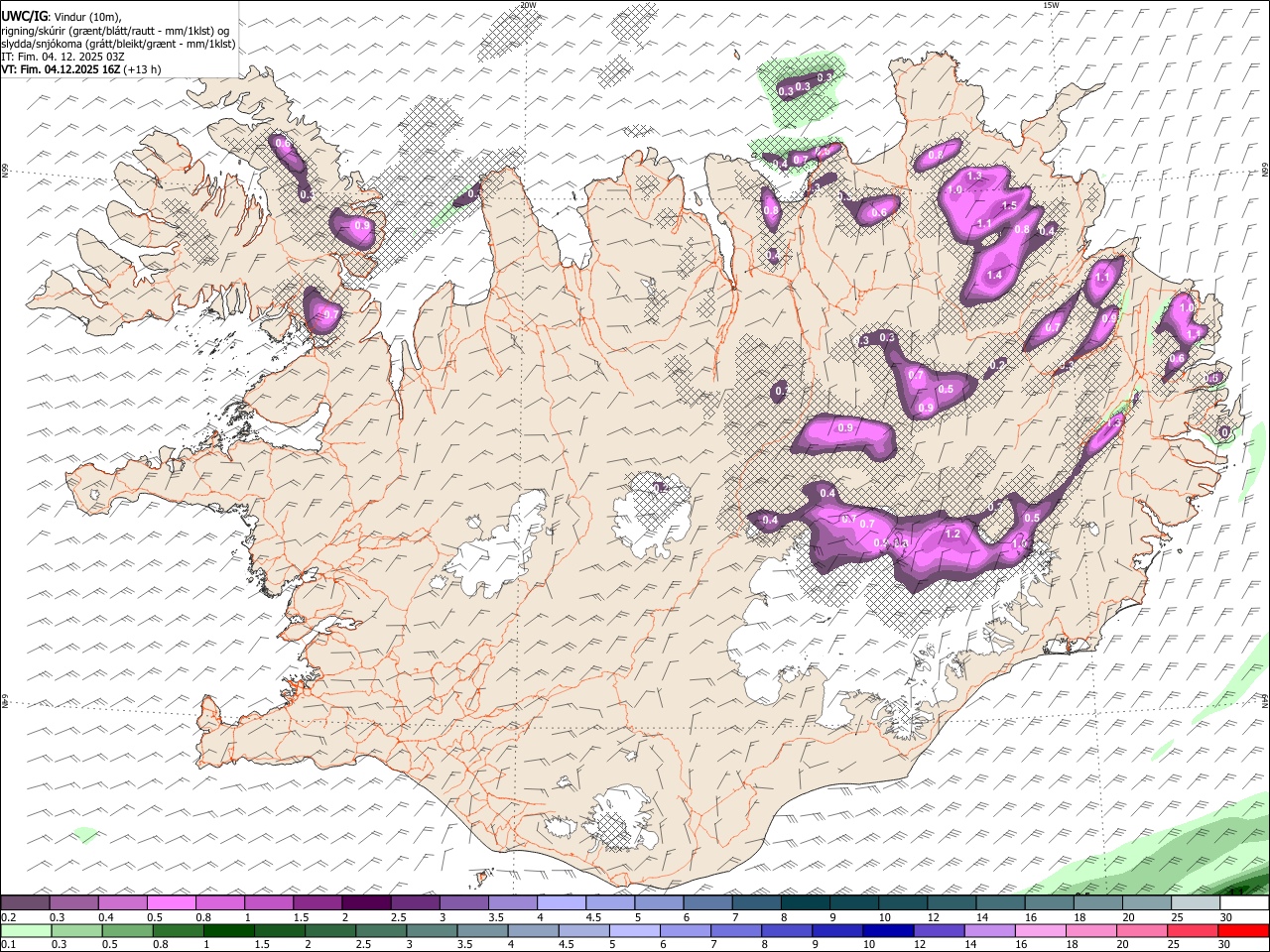The width and height of the screenshot is (1270, 952).
Task: Click the upper legend swatch starting at 3
Action: 463,903
